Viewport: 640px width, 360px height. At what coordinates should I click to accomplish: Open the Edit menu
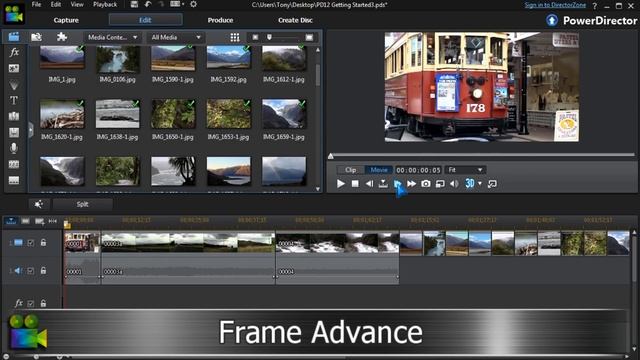pyautogui.click(x=56, y=4)
